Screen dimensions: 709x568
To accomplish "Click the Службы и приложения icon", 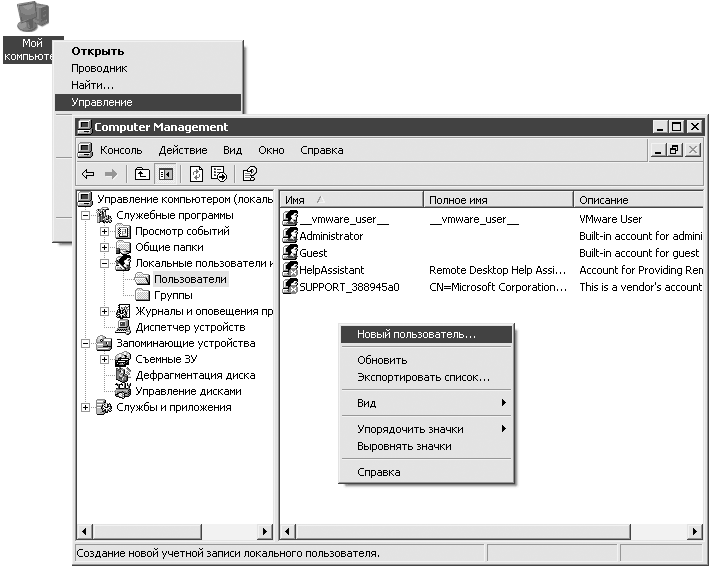I will 104,407.
